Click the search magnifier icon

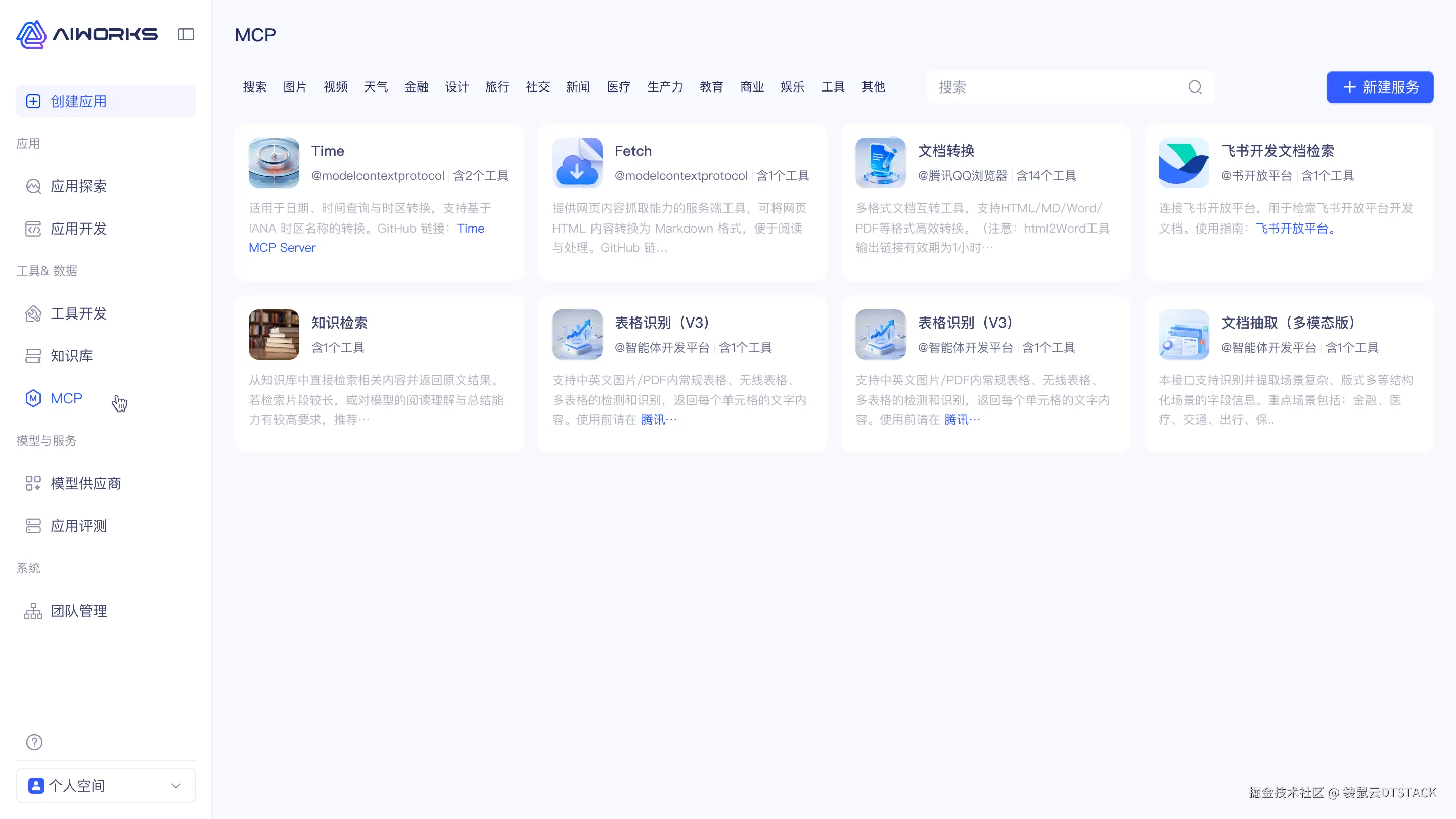coord(1194,87)
